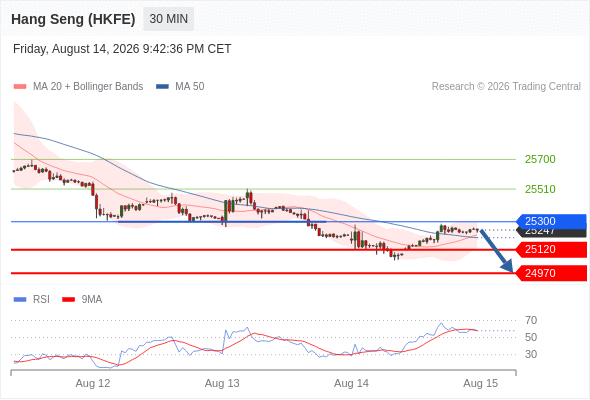Viewport: 590px width, 400px height.
Task: Click the RSI blue legend swatch
Action: coord(20,300)
